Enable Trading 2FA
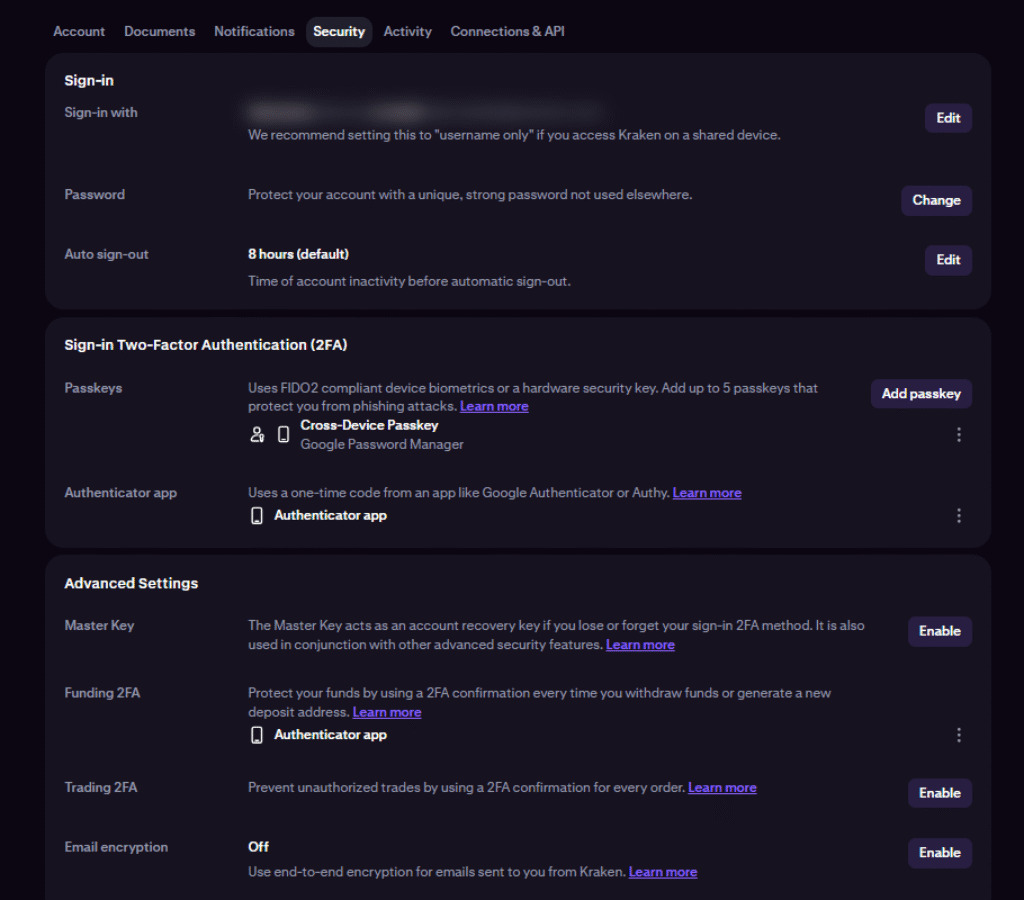Viewport: 1024px width, 900px height. point(939,793)
